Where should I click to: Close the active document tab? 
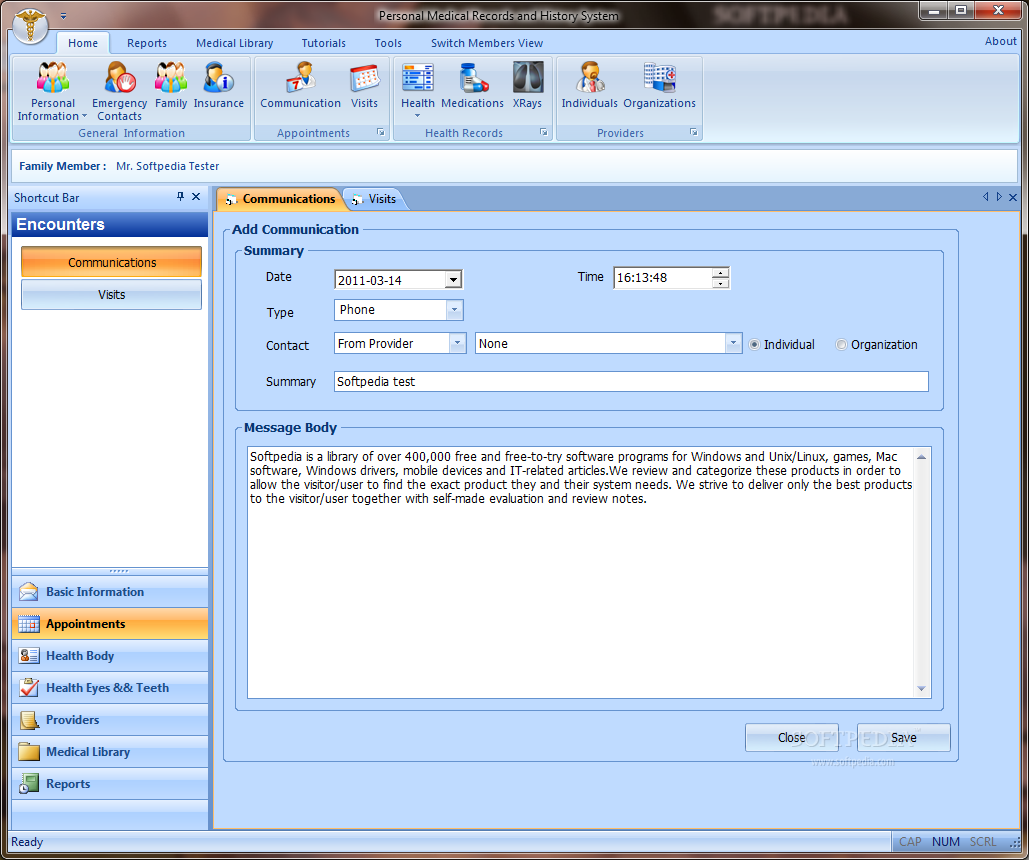pyautogui.click(x=1013, y=197)
